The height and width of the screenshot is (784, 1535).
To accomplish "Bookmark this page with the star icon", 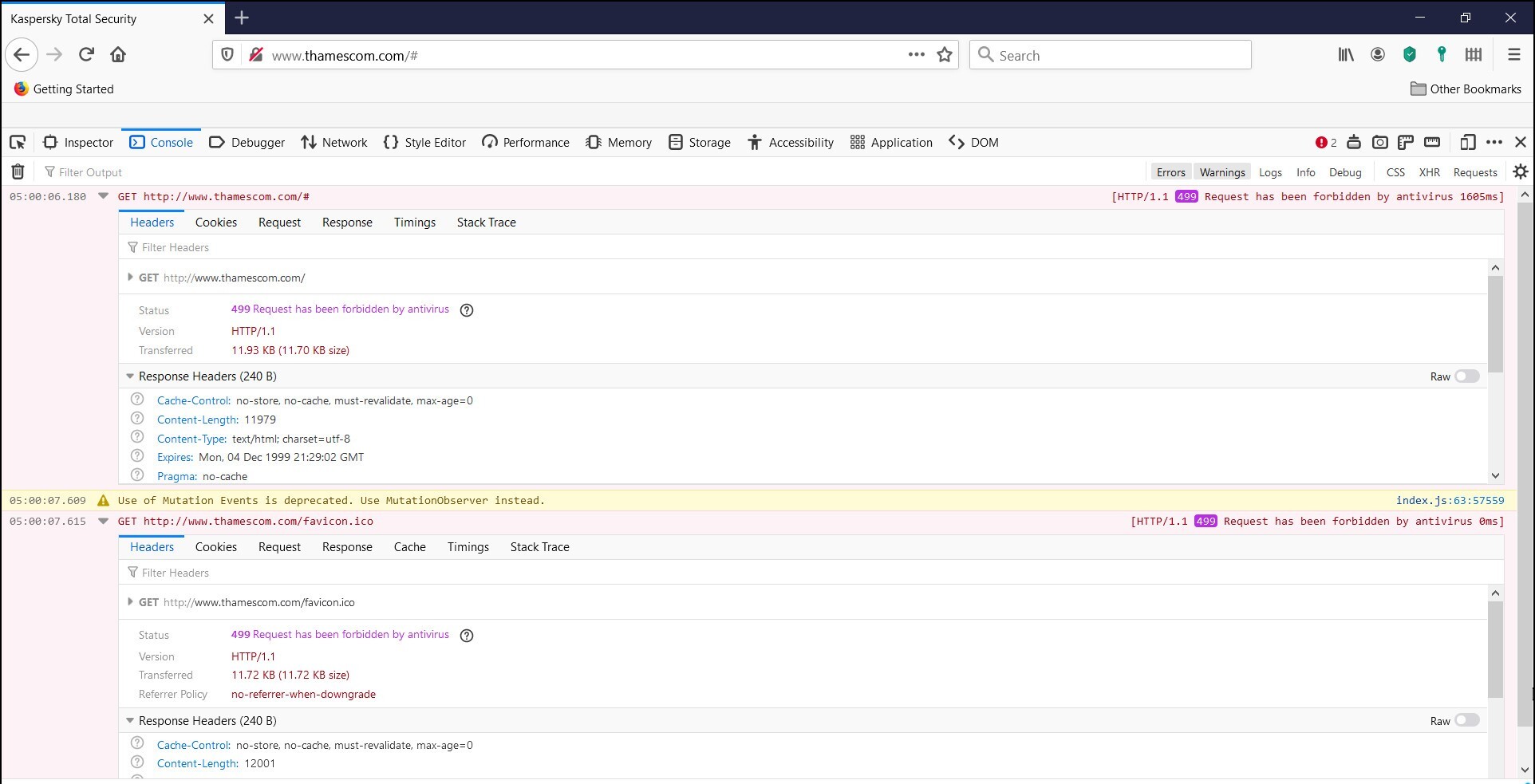I will tap(945, 55).
